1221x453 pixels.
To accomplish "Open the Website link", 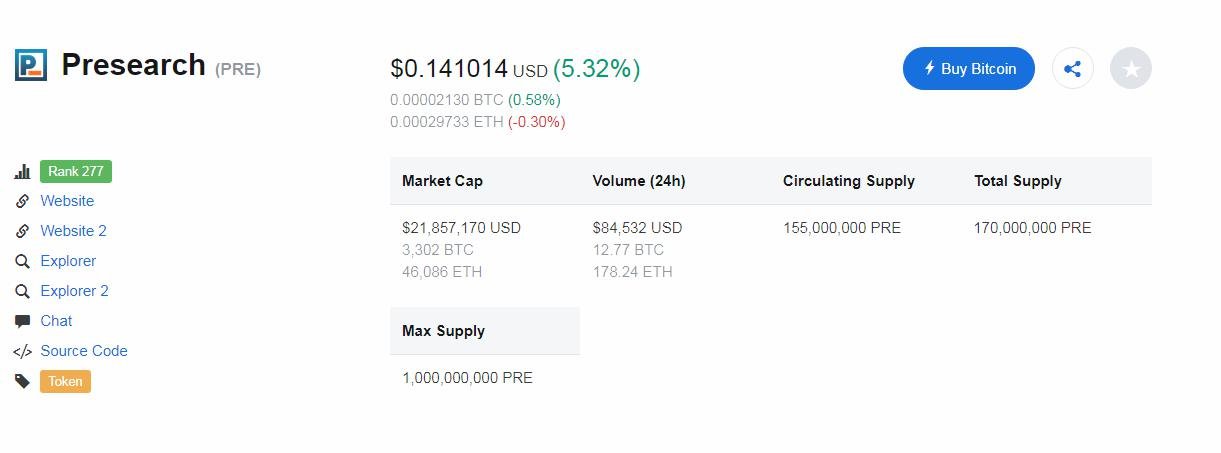I will click(67, 201).
